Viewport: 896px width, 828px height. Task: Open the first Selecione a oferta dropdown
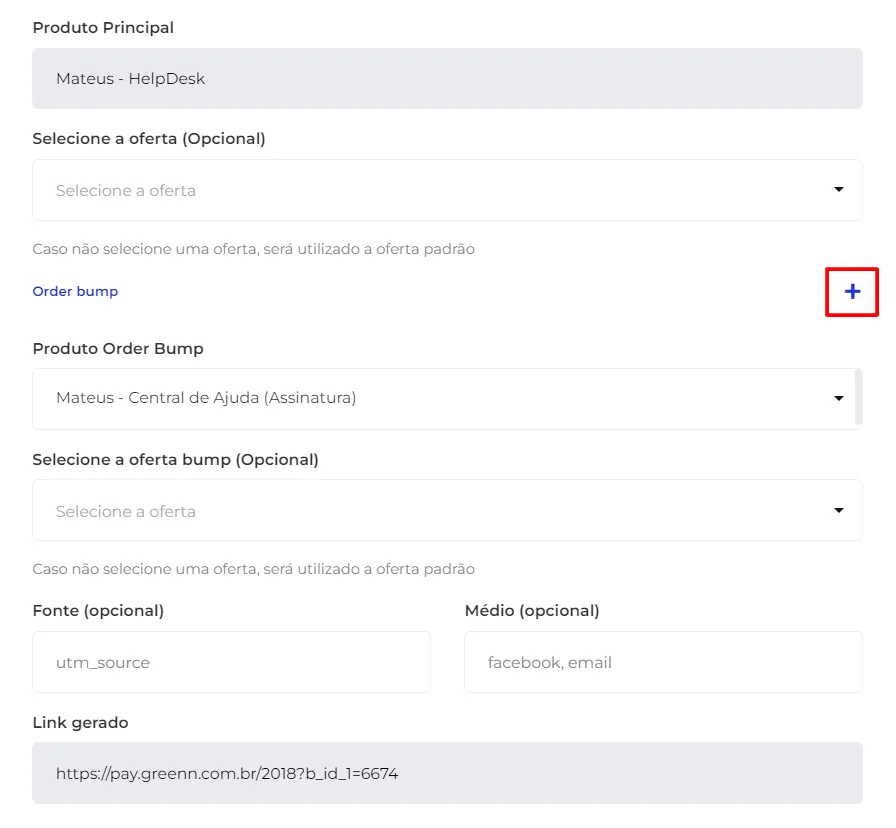(447, 190)
